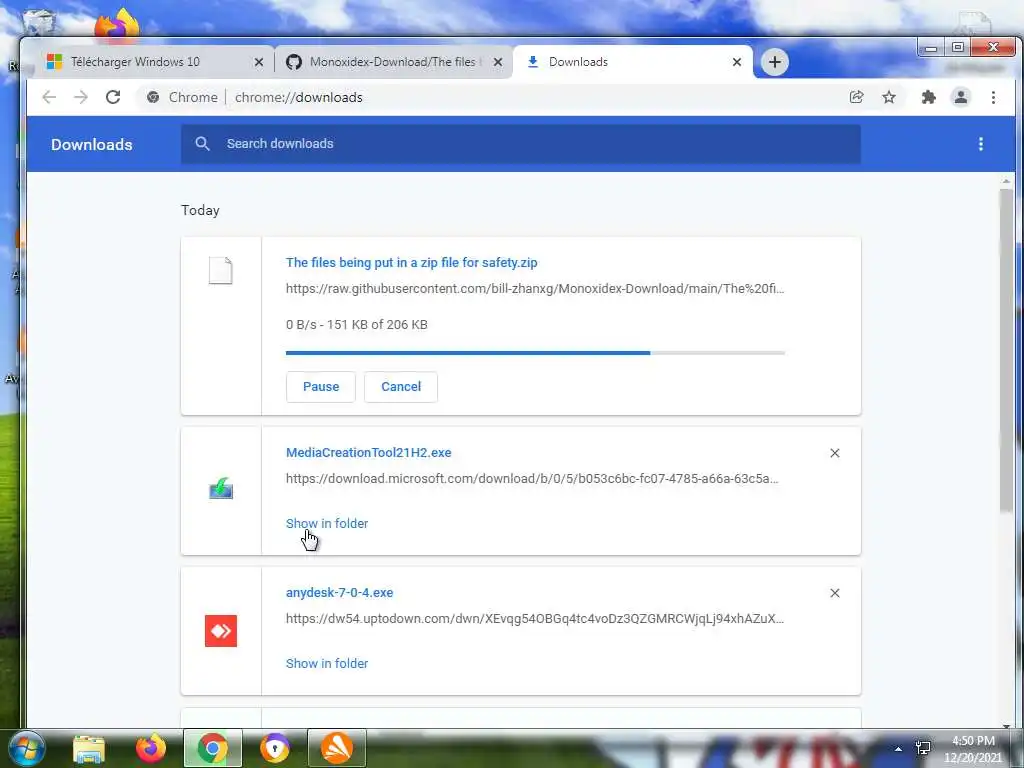Click the scrollbar up arrow
The height and width of the screenshot is (768, 1024).
click(x=1006, y=180)
